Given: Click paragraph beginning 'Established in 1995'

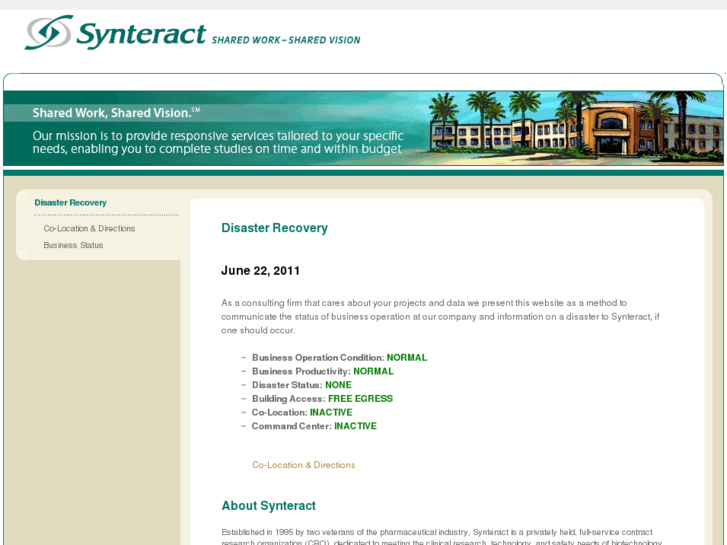Looking at the screenshot, I should (x=441, y=537).
